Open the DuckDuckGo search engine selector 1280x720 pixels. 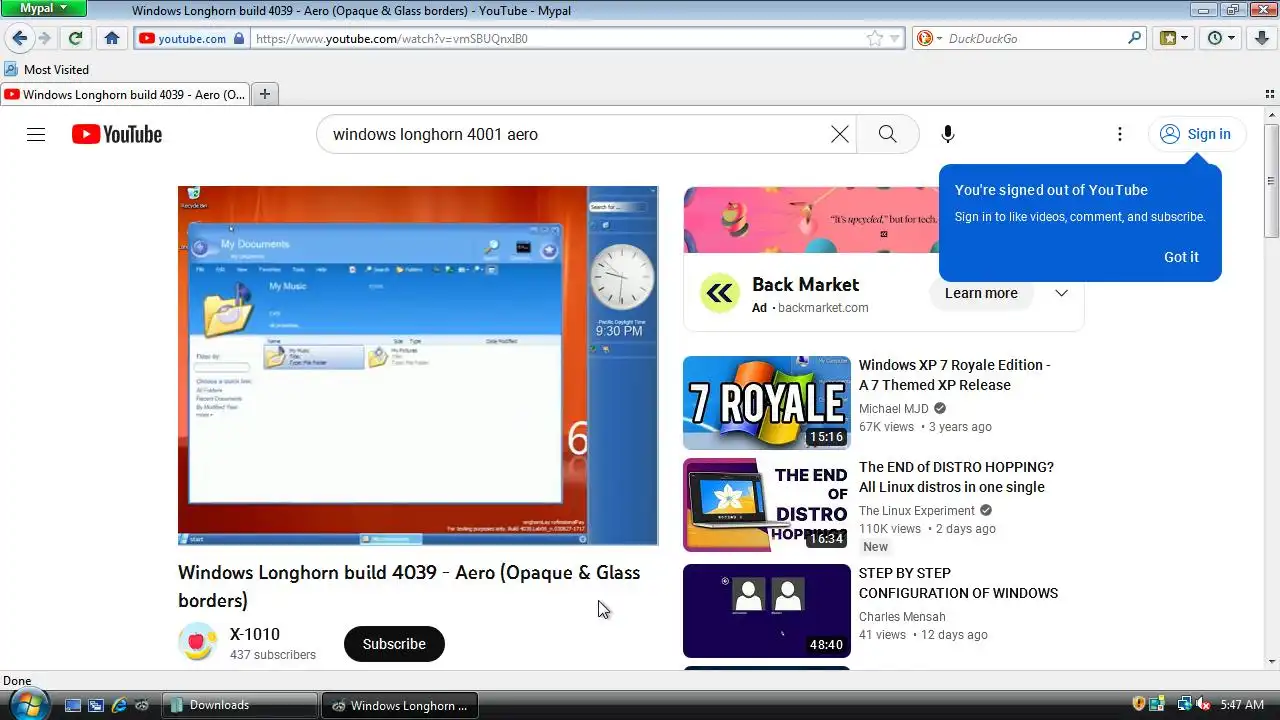coord(929,38)
